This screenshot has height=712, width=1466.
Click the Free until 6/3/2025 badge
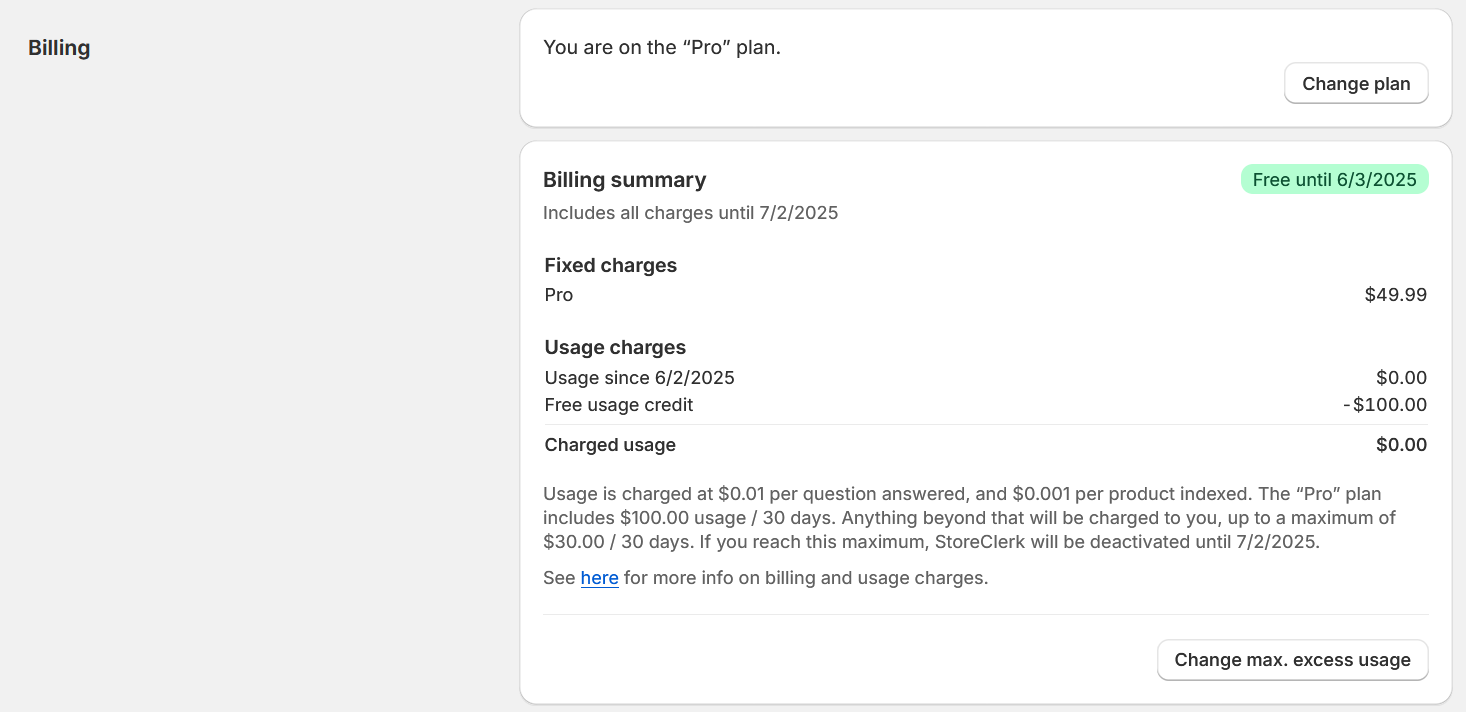[x=1334, y=179]
